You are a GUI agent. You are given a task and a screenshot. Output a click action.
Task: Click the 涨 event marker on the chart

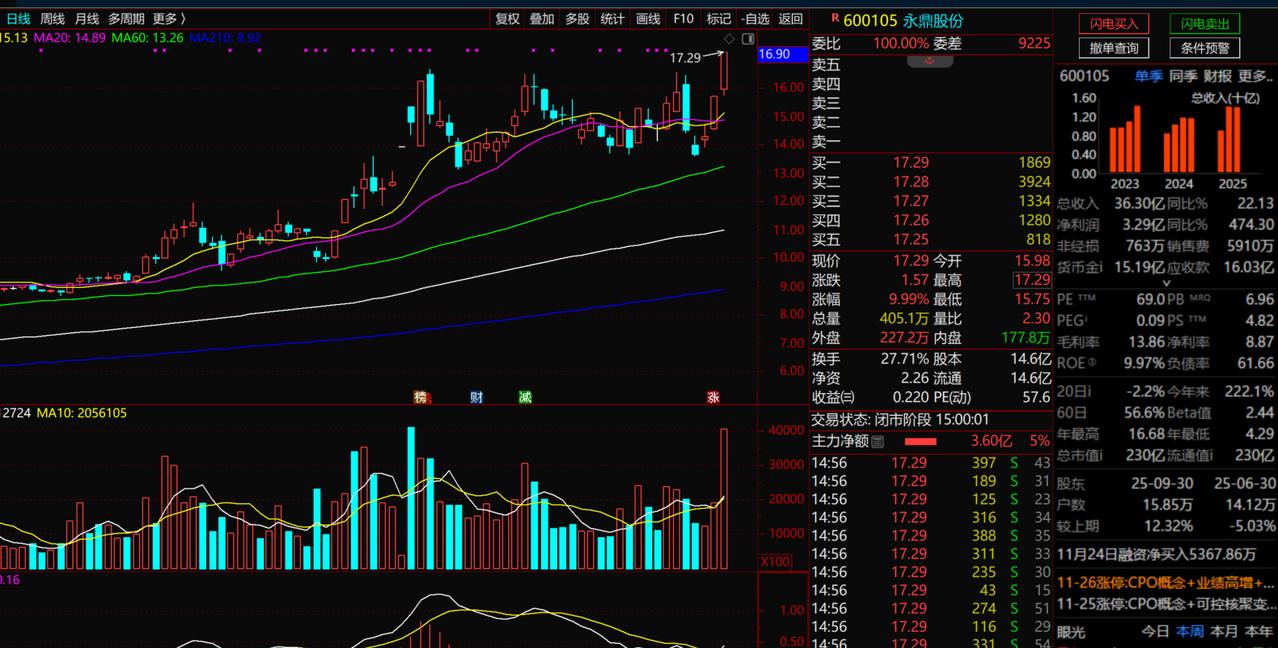[714, 397]
